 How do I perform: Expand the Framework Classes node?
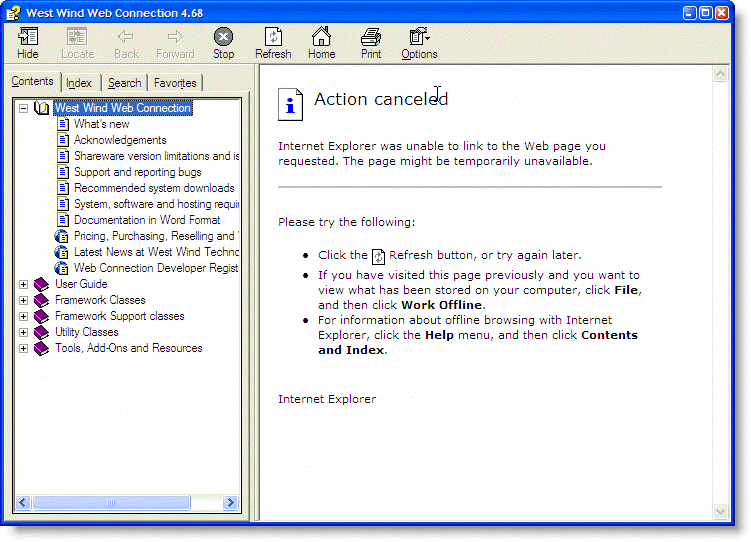pos(24,300)
